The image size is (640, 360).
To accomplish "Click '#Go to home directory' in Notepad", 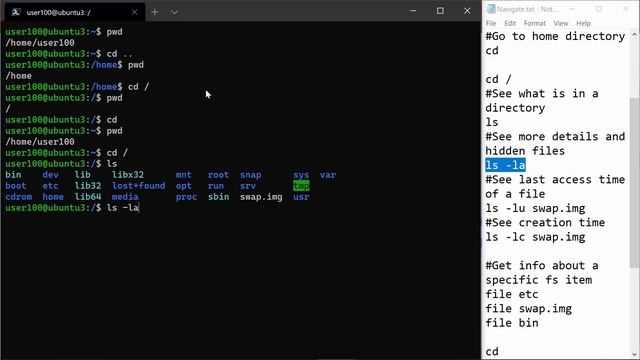I will click(x=555, y=36).
